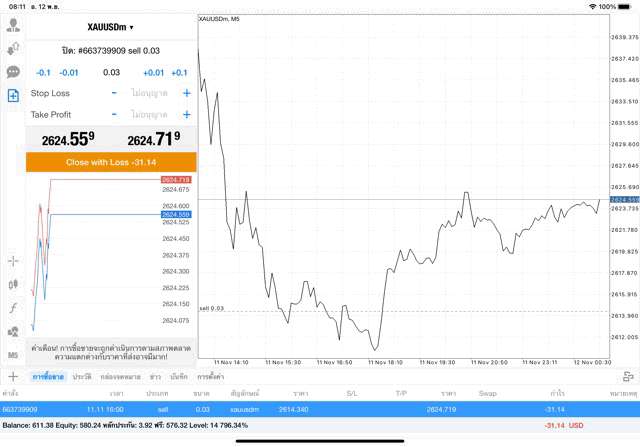Select the crosshair tool icon
This screenshot has height=447, width=640.
point(13,260)
